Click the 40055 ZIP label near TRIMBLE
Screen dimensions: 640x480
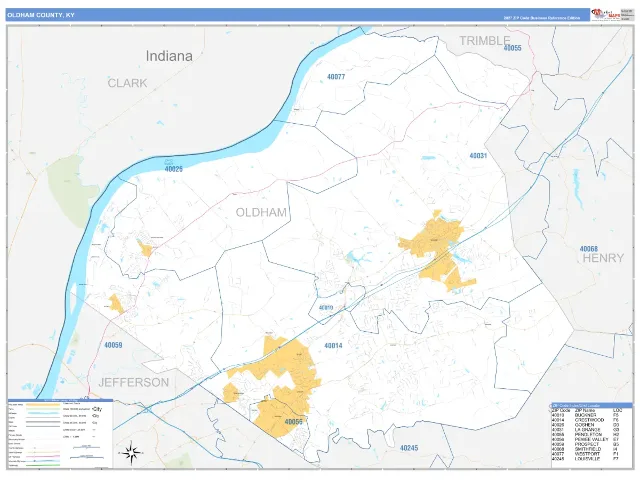point(513,48)
